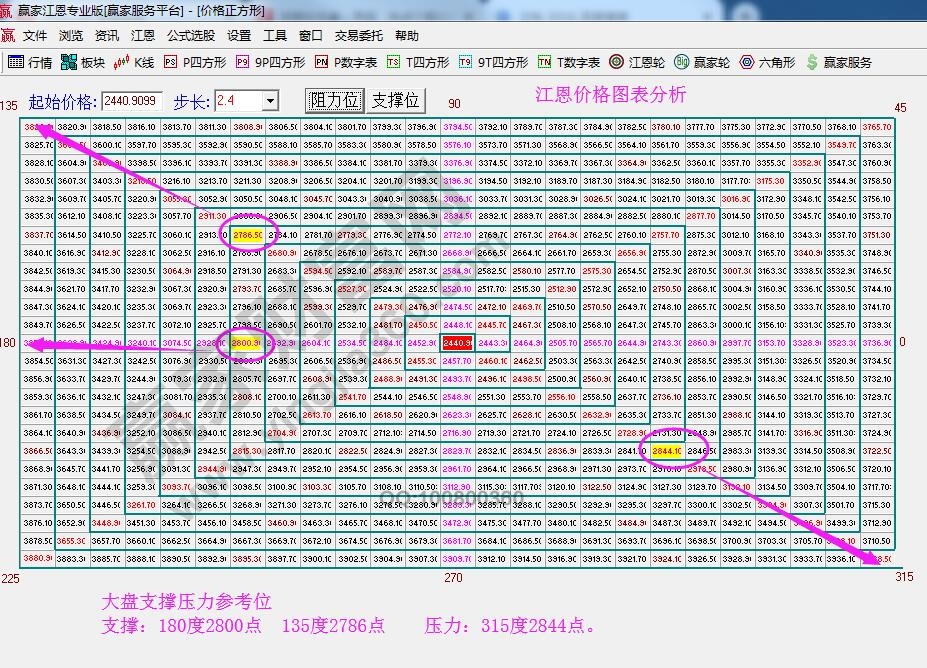Select the K线 chart icon
This screenshot has height=668, width=927.
click(135, 60)
